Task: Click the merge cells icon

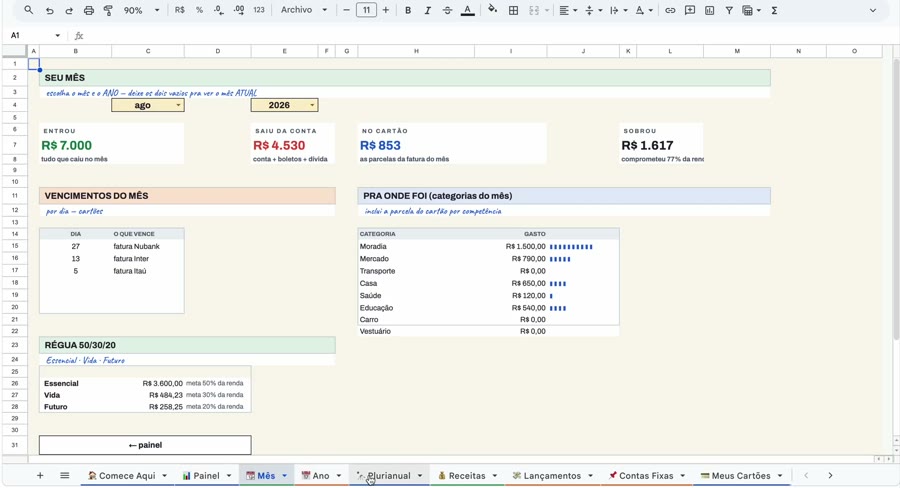Action: 534,10
